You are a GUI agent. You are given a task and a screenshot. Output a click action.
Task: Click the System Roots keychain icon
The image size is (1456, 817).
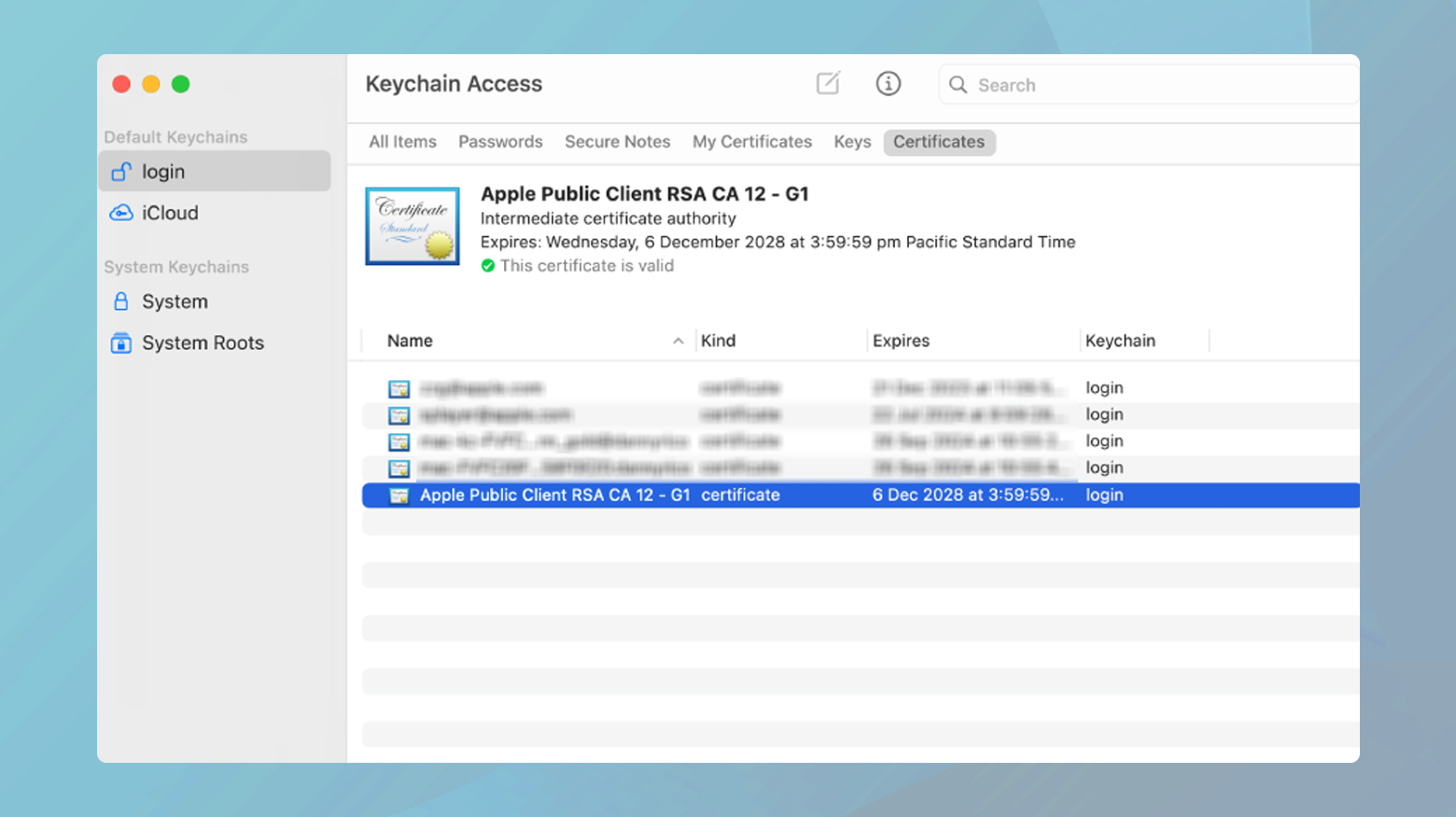point(120,343)
